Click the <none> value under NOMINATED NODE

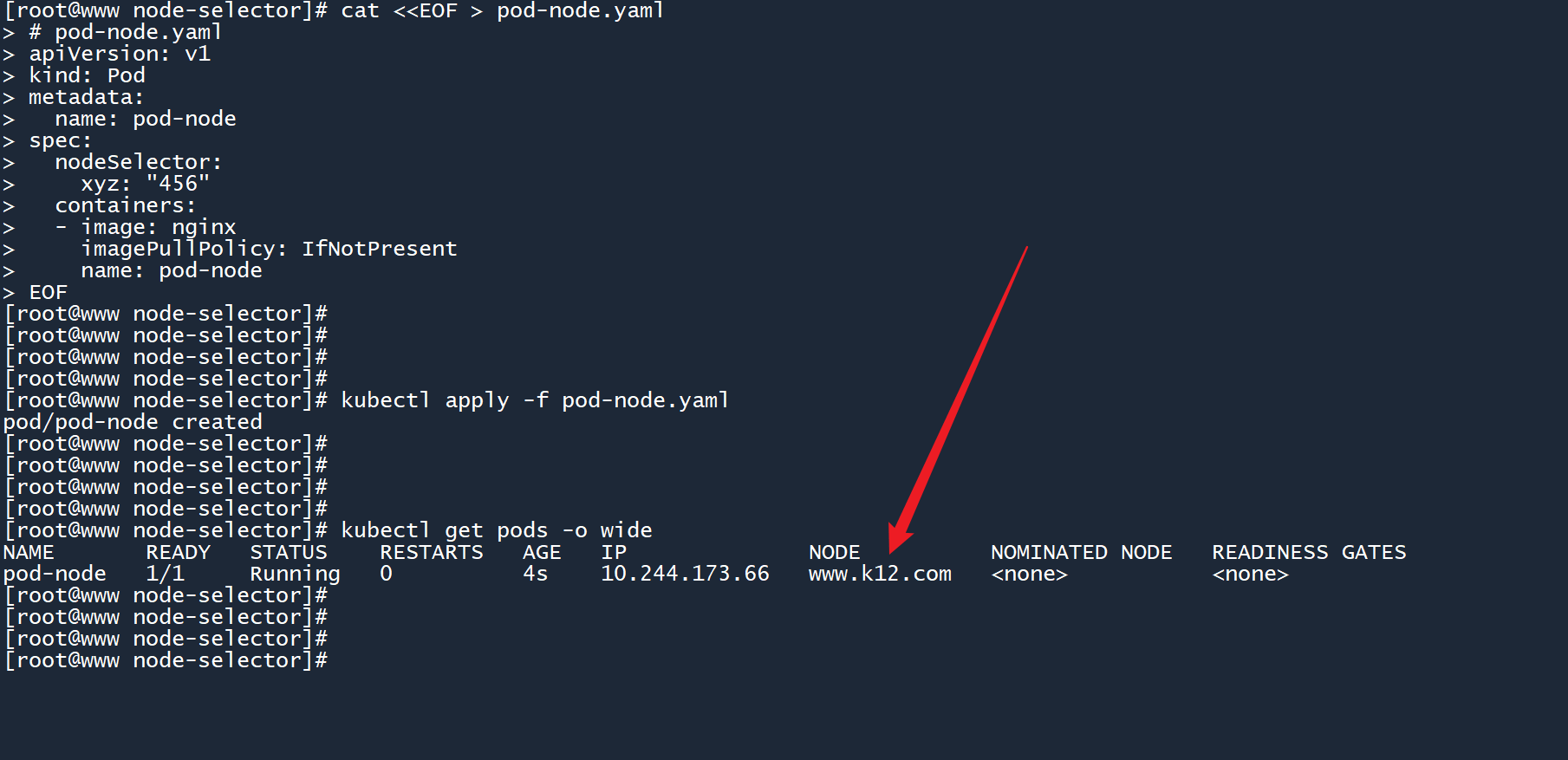[1029, 574]
